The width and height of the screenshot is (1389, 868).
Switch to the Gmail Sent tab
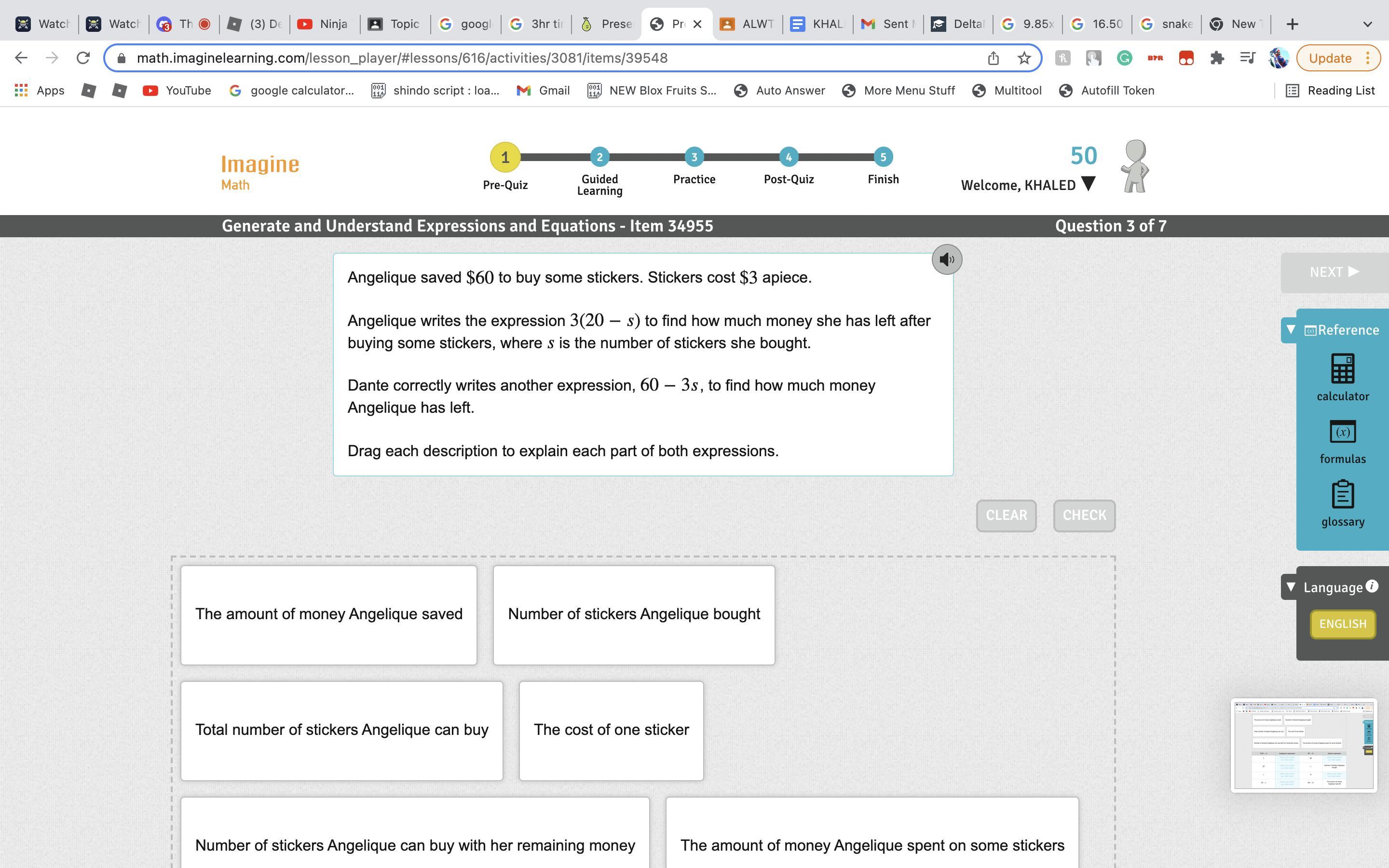click(x=887, y=24)
